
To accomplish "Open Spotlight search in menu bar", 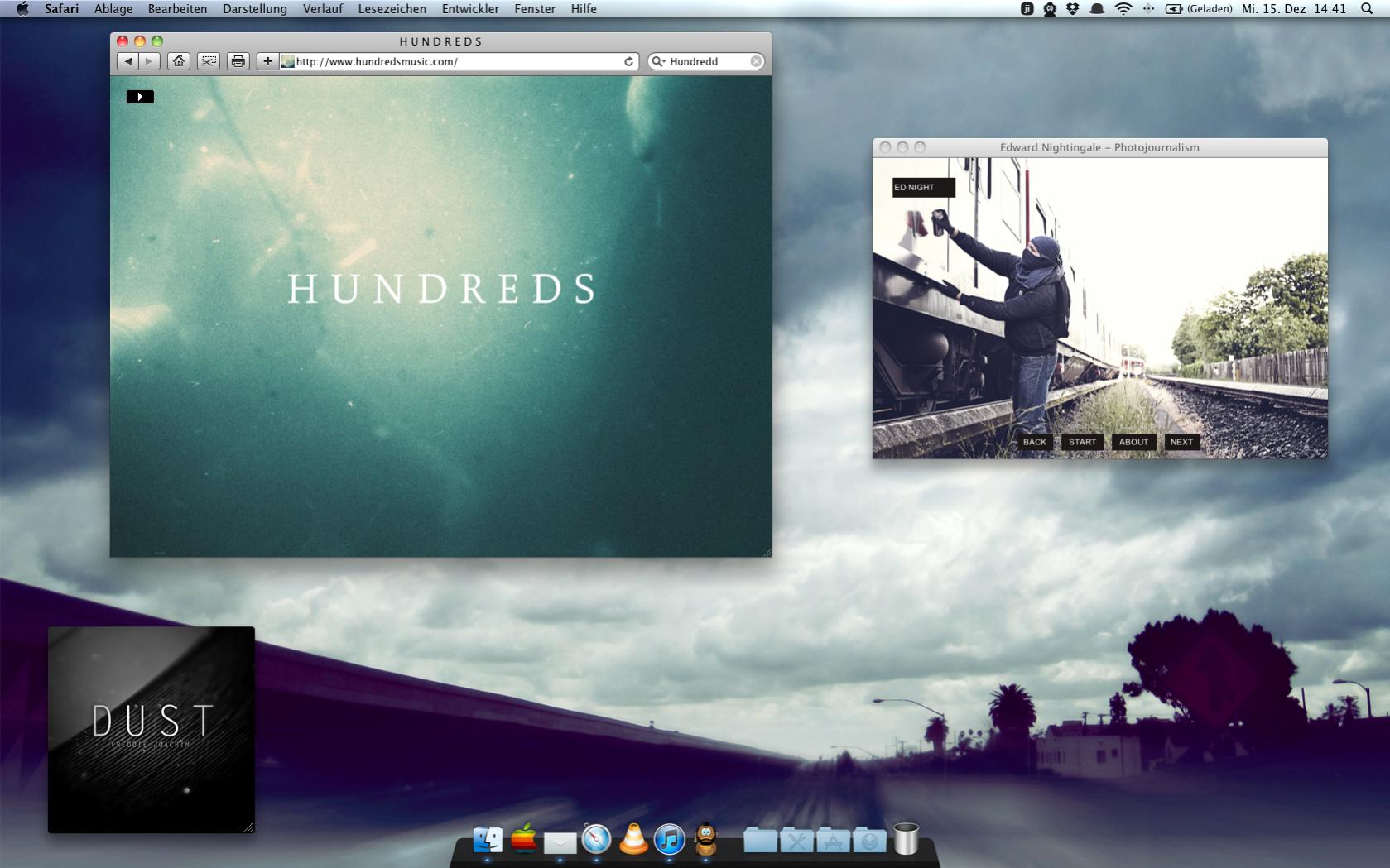I will 1367,9.
